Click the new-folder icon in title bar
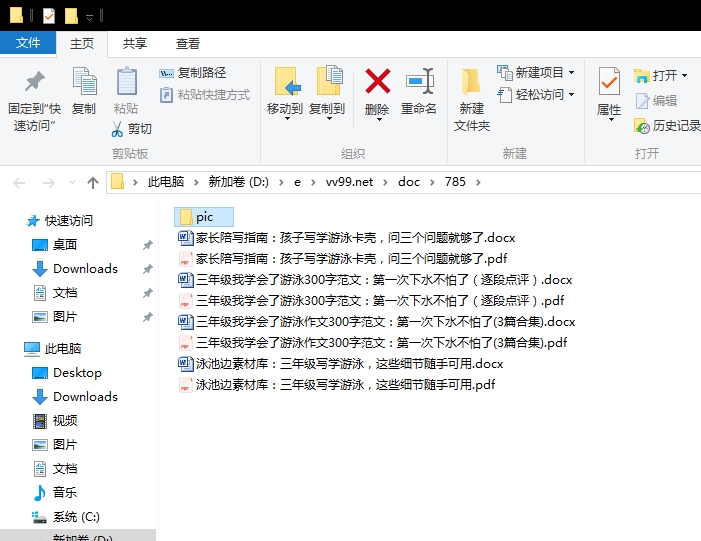The image size is (701, 541). (71, 16)
